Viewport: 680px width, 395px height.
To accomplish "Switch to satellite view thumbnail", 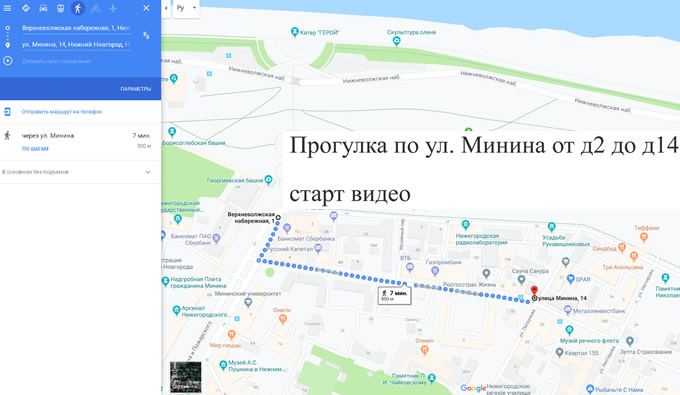I will click(x=186, y=377).
